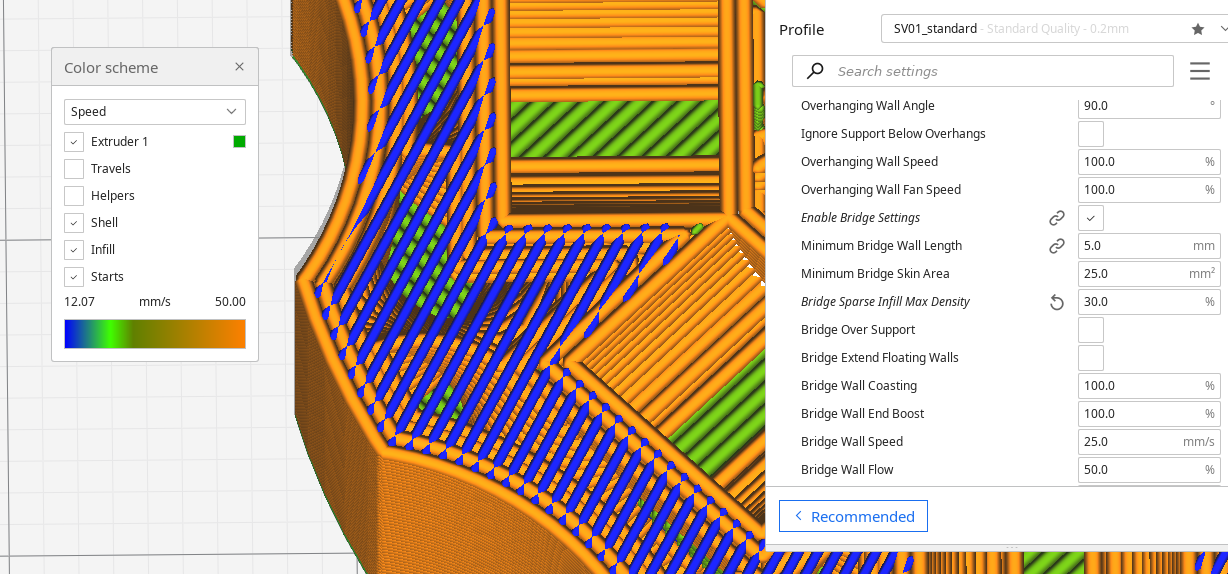Click the magnifier search icon
1228x574 pixels.
click(816, 71)
